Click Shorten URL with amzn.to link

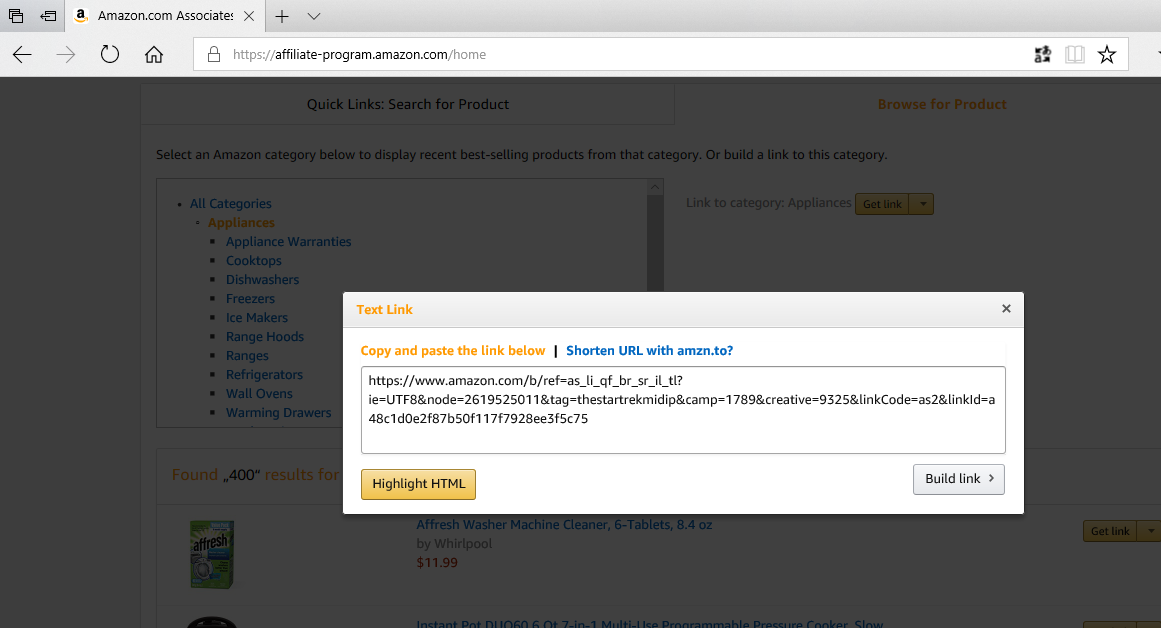pyautogui.click(x=649, y=351)
